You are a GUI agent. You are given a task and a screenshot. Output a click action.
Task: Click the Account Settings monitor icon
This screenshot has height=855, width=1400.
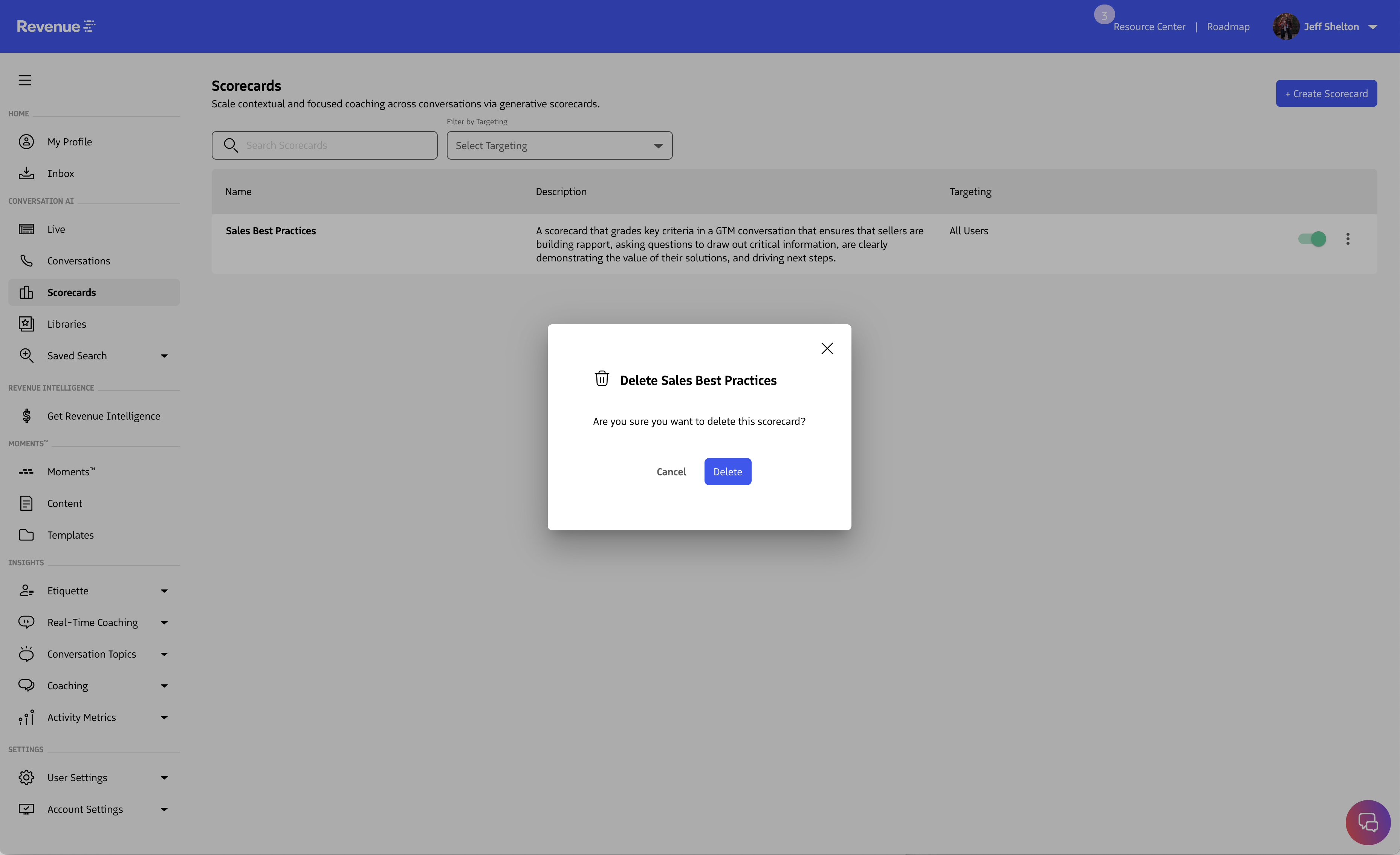click(x=26, y=809)
